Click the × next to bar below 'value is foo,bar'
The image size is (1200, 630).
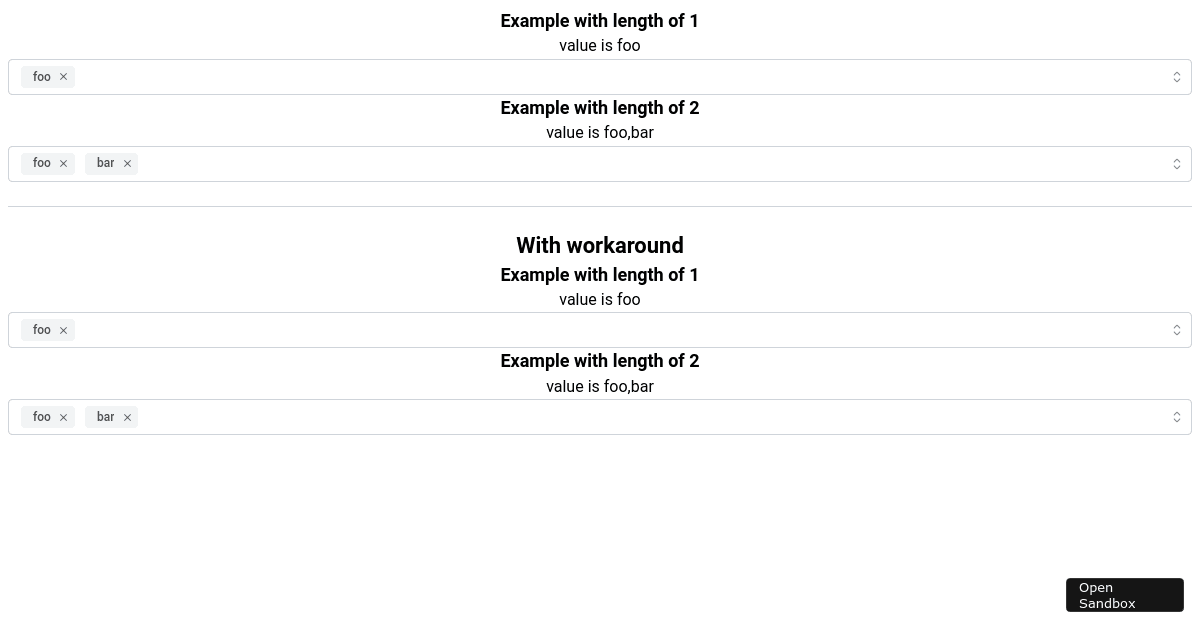click(127, 163)
